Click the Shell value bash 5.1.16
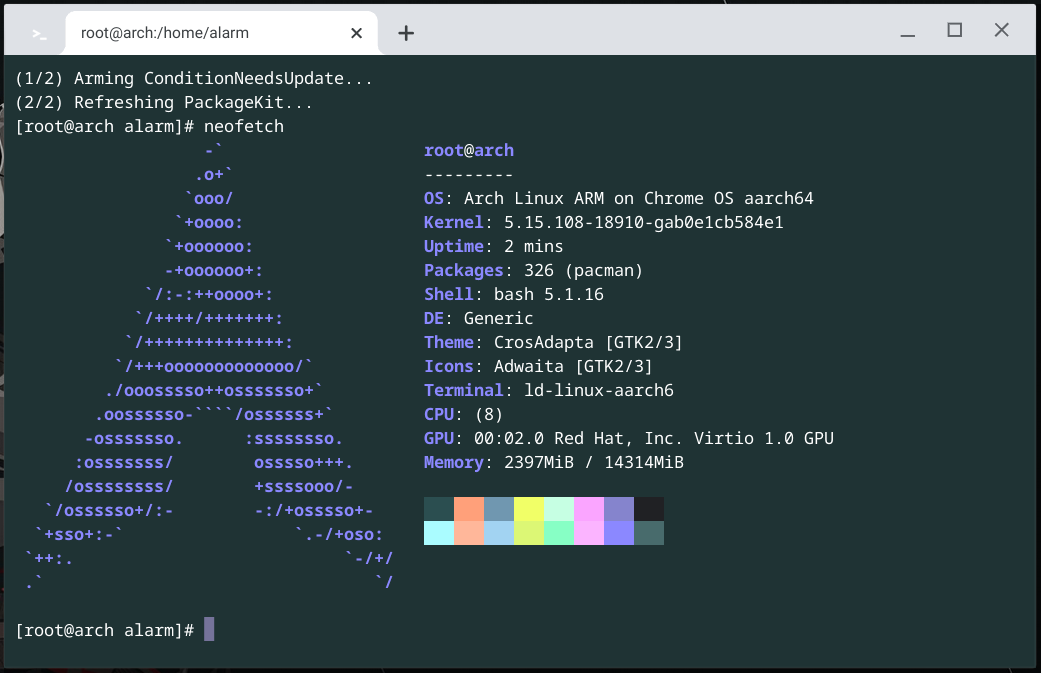 point(548,295)
